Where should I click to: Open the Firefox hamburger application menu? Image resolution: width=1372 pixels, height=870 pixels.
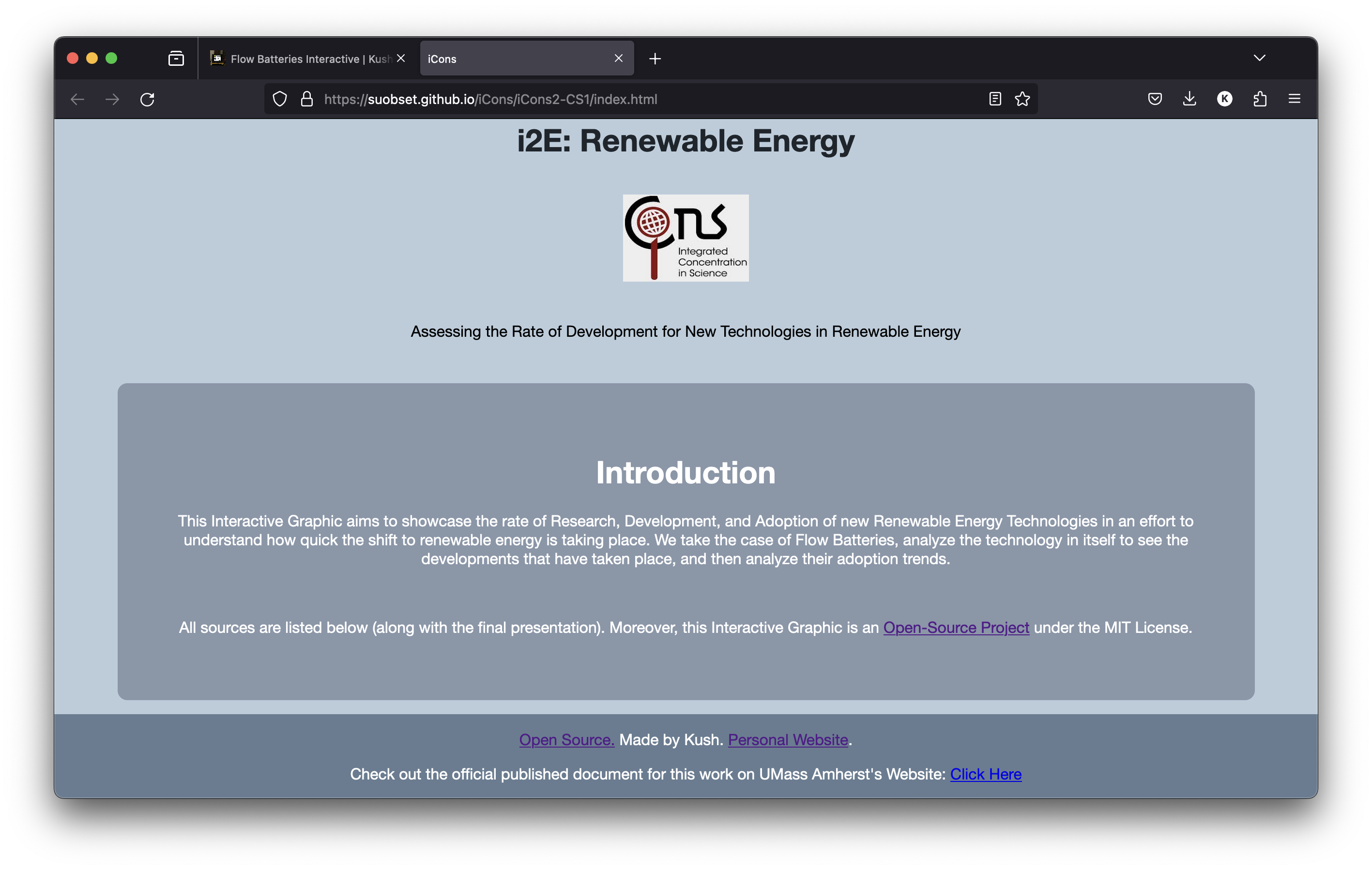pos(1295,99)
